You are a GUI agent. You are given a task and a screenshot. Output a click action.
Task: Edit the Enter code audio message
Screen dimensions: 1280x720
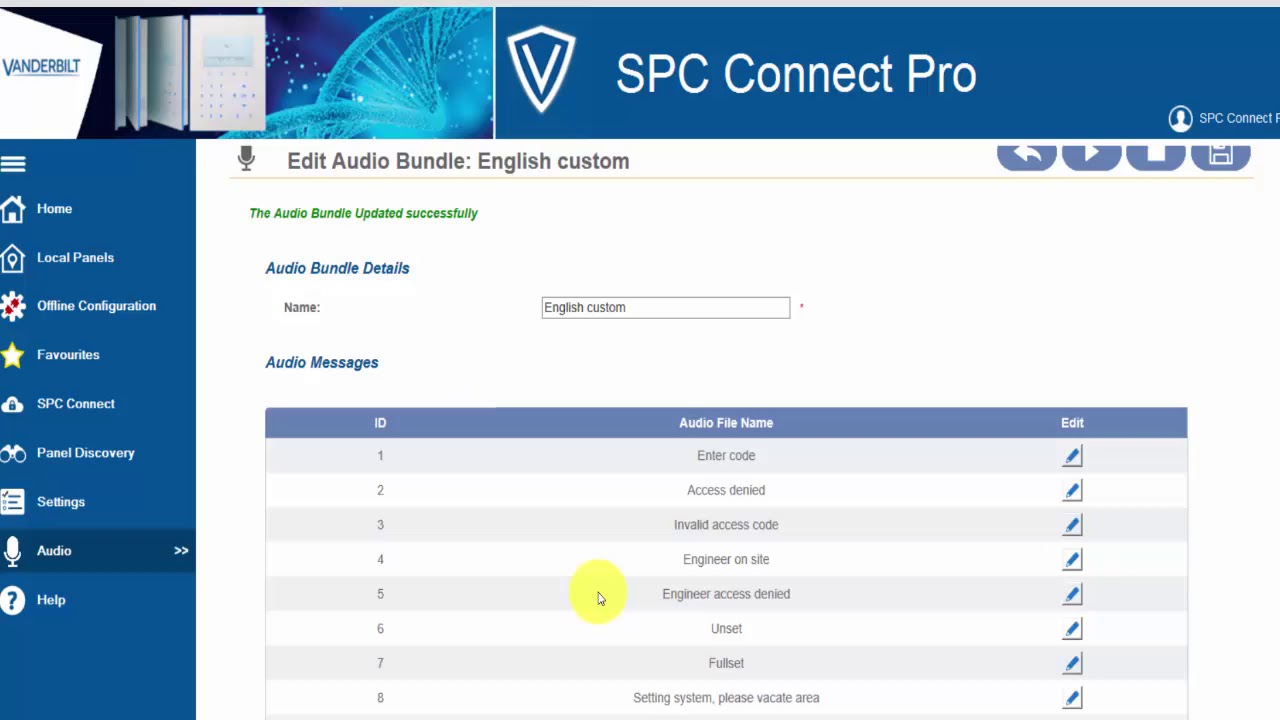[1072, 456]
